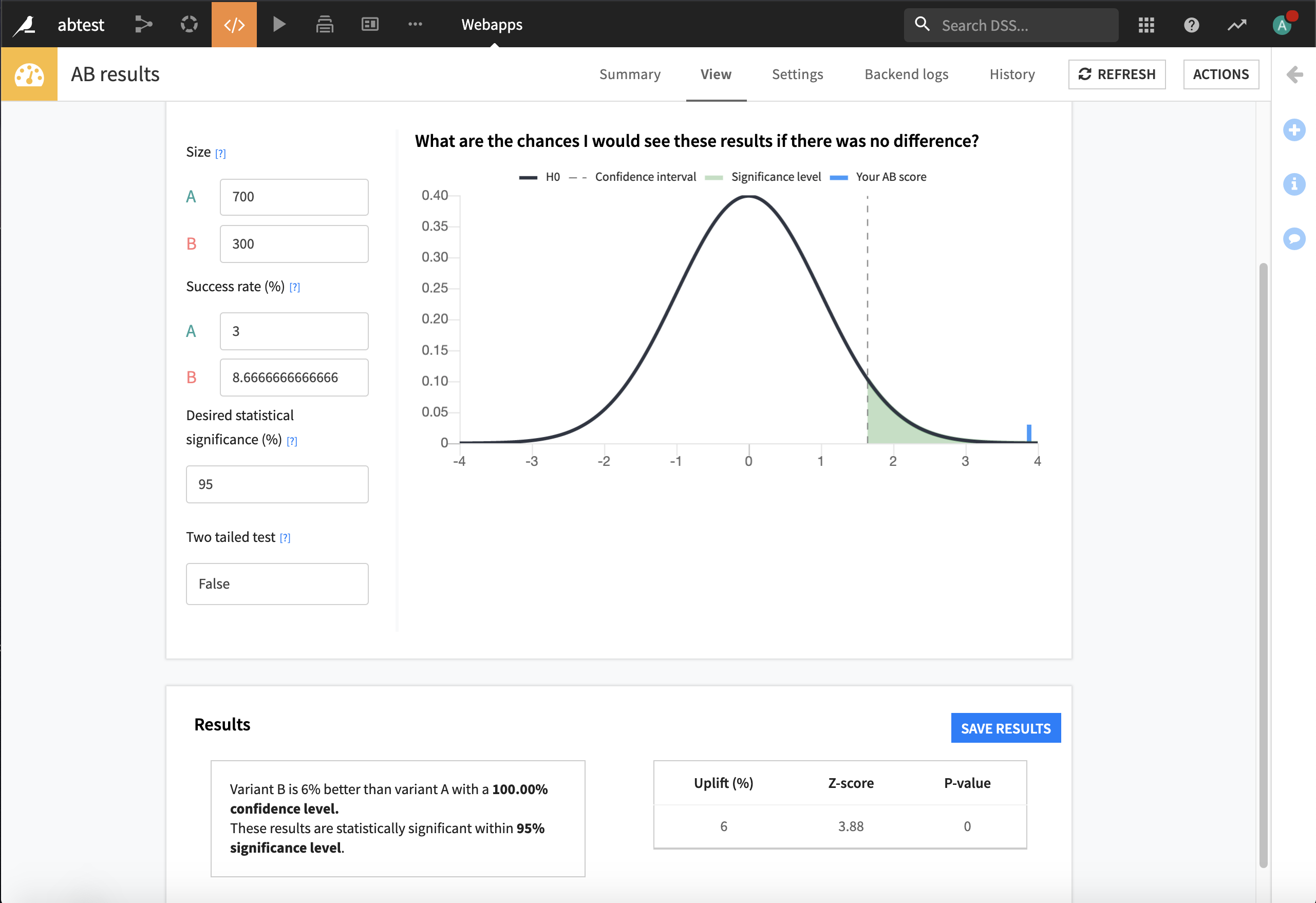Click the help question mark icon
This screenshot has height=903, width=1316.
click(1191, 25)
